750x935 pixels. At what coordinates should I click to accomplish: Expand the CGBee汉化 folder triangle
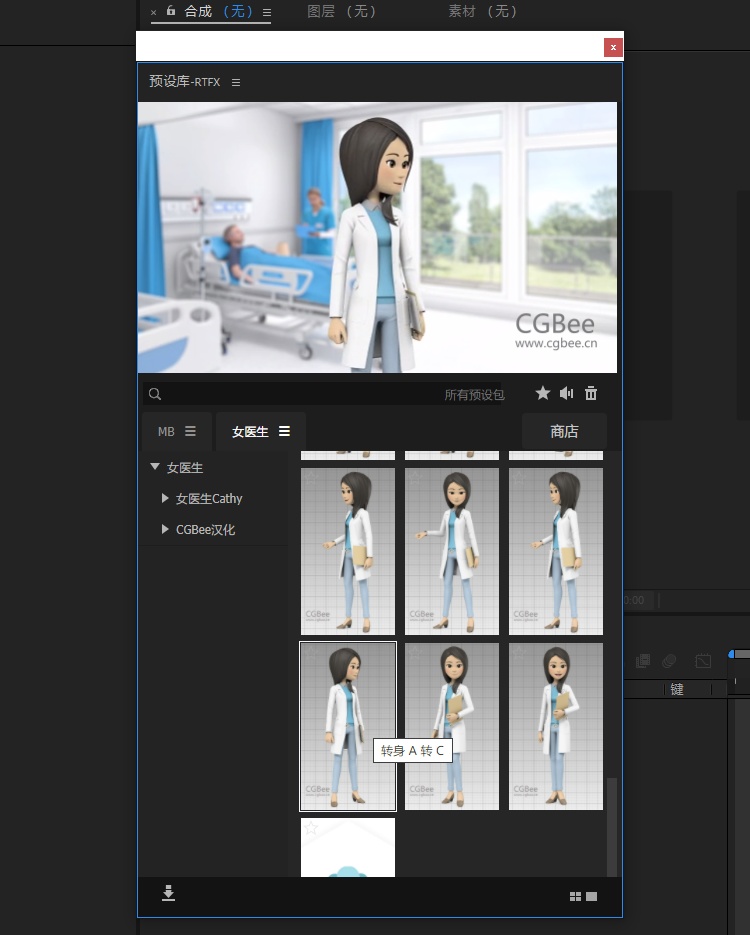pos(165,529)
